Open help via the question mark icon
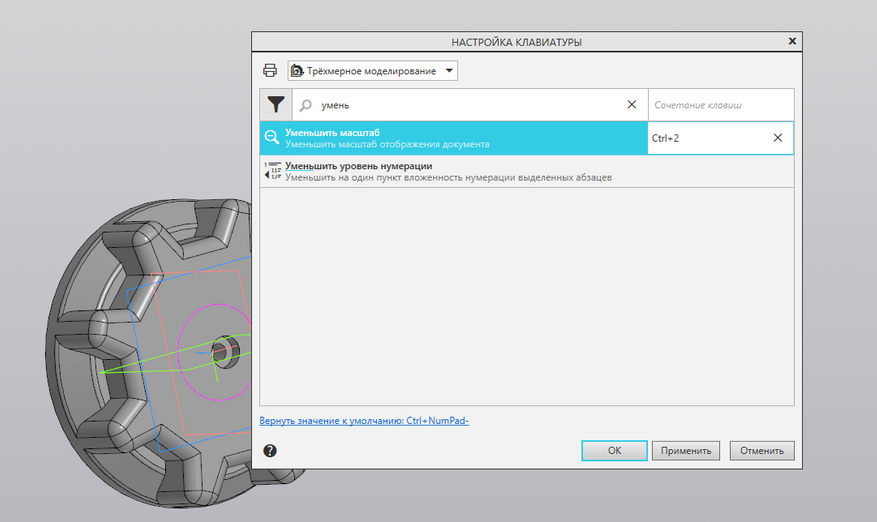The height and width of the screenshot is (522, 877). coord(270,450)
